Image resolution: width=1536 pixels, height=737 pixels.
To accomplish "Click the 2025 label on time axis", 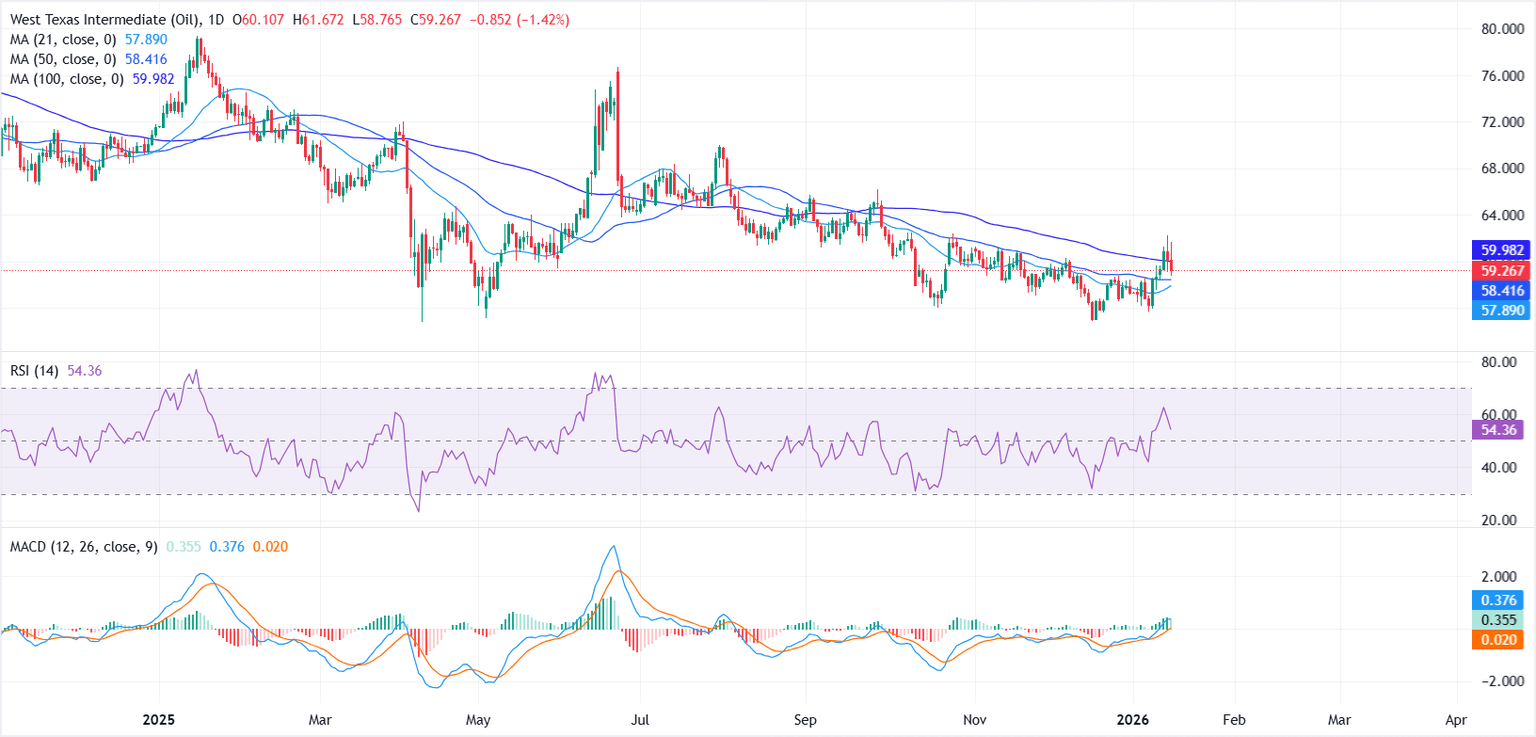I will click(159, 720).
